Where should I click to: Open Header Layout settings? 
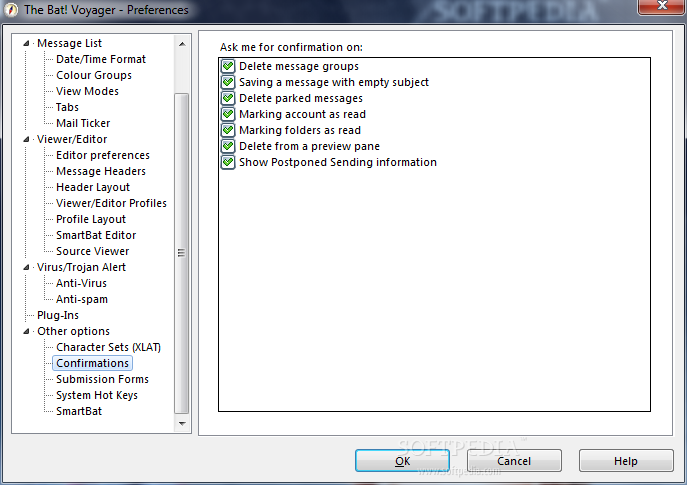click(x=93, y=187)
